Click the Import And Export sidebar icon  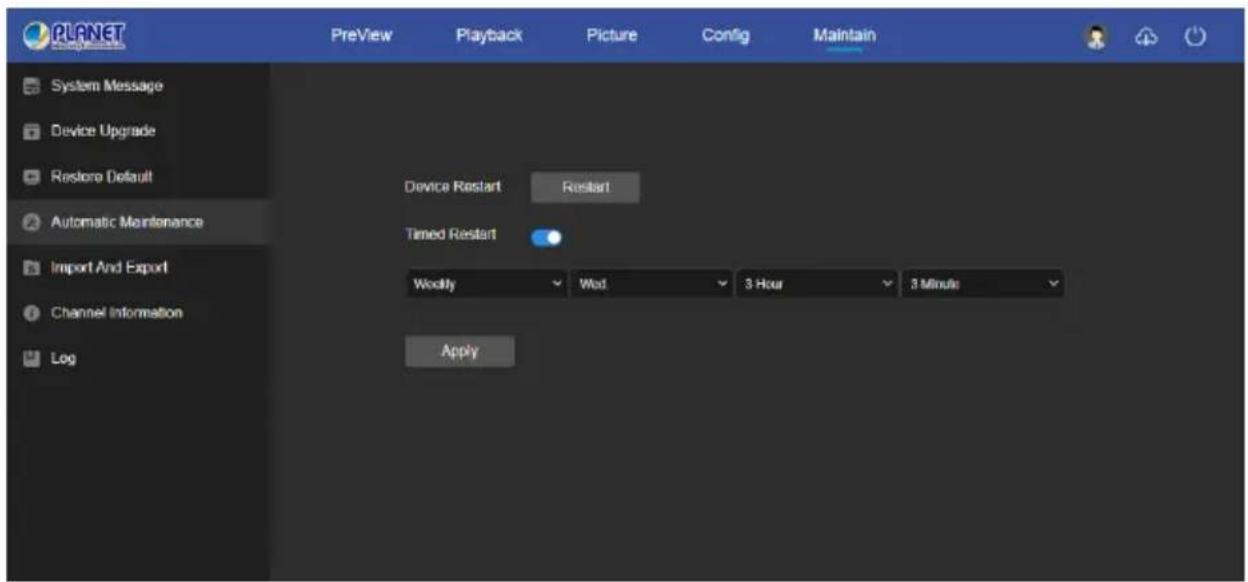(x=32, y=268)
